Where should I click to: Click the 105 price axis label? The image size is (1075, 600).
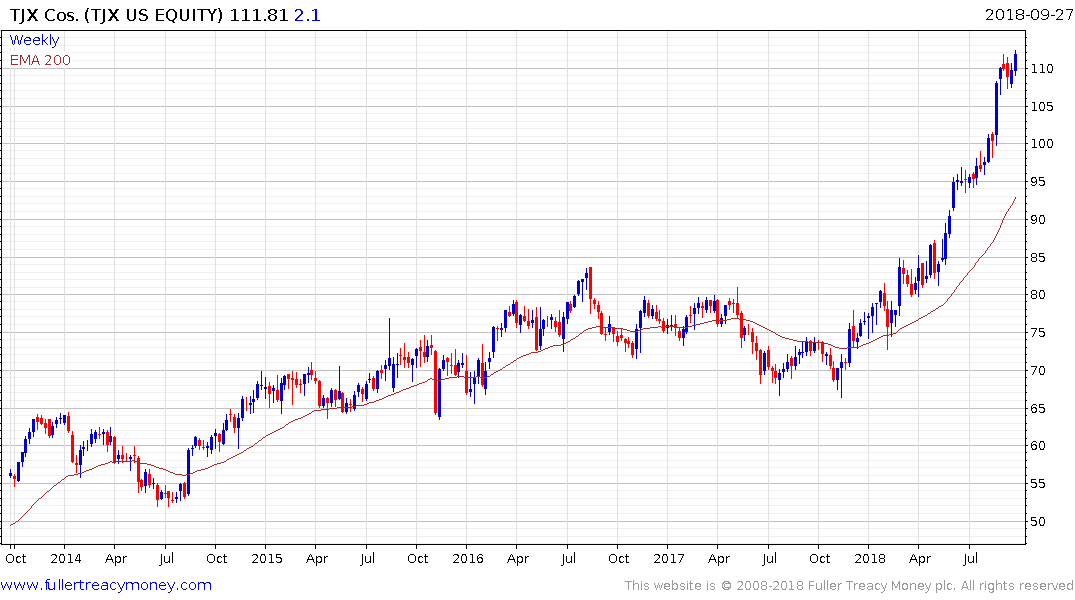pyautogui.click(x=1041, y=106)
